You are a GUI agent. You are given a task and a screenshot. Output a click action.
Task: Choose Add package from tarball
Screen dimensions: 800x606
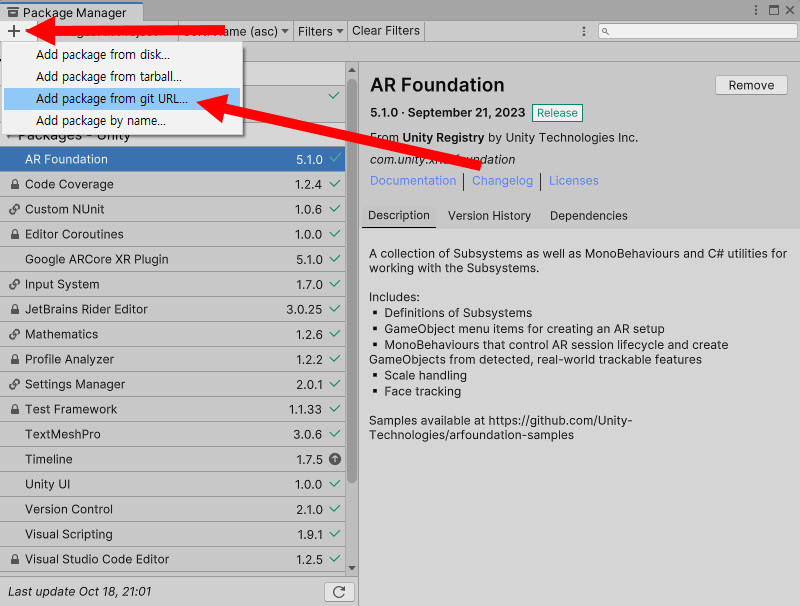point(122,77)
